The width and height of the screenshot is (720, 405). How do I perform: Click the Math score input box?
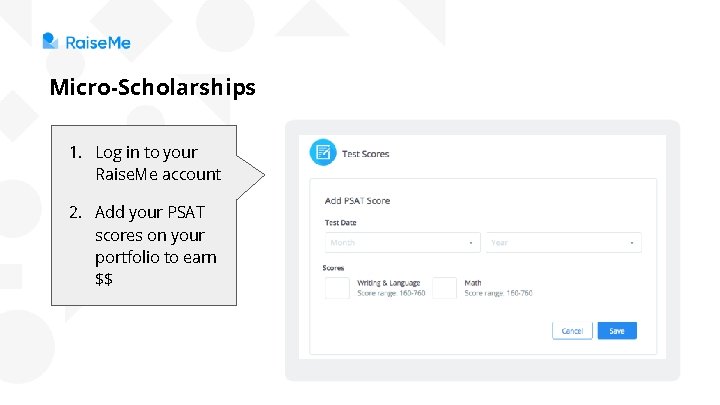click(x=444, y=288)
